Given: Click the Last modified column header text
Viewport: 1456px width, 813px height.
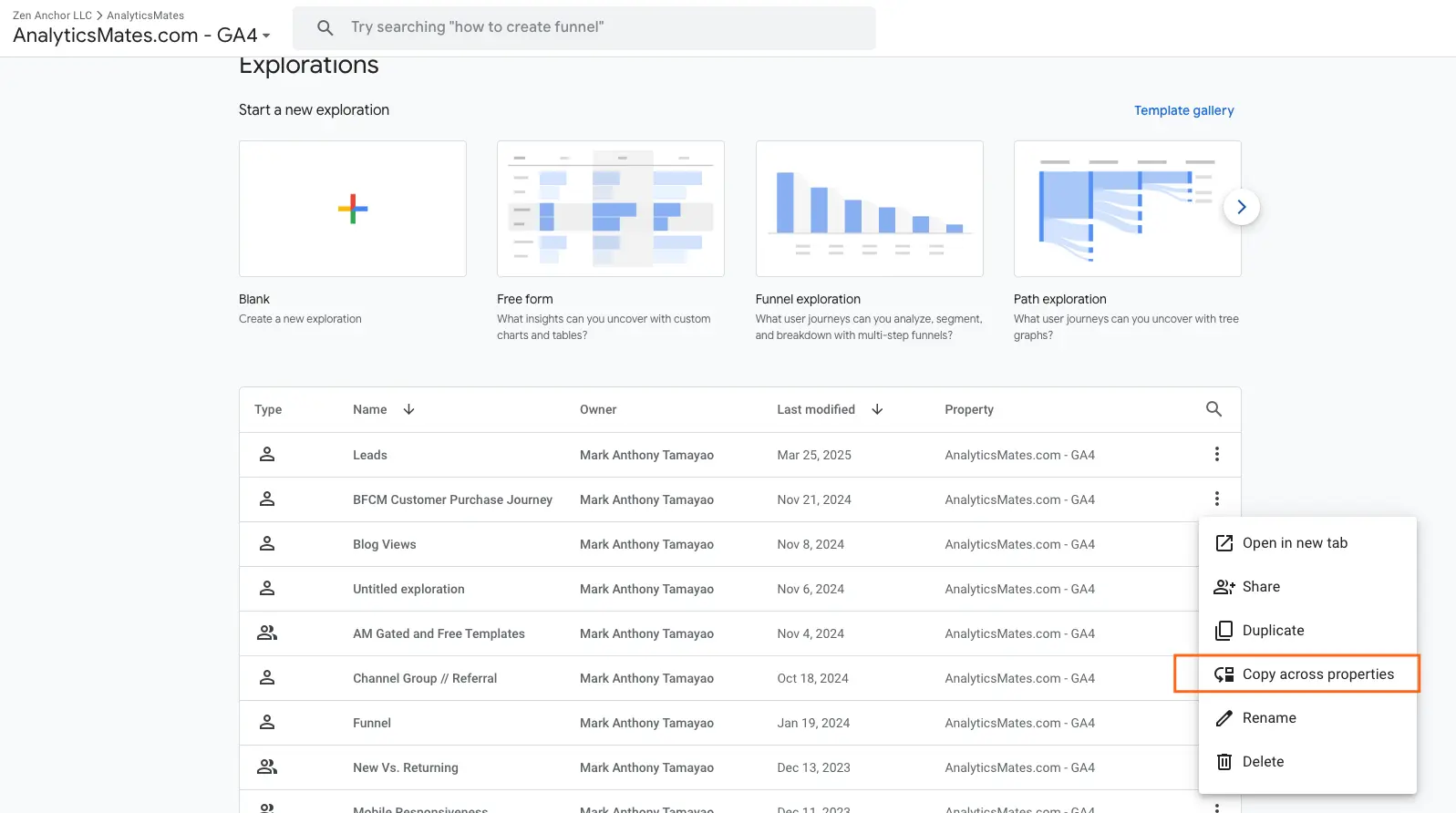Looking at the screenshot, I should pos(816,409).
